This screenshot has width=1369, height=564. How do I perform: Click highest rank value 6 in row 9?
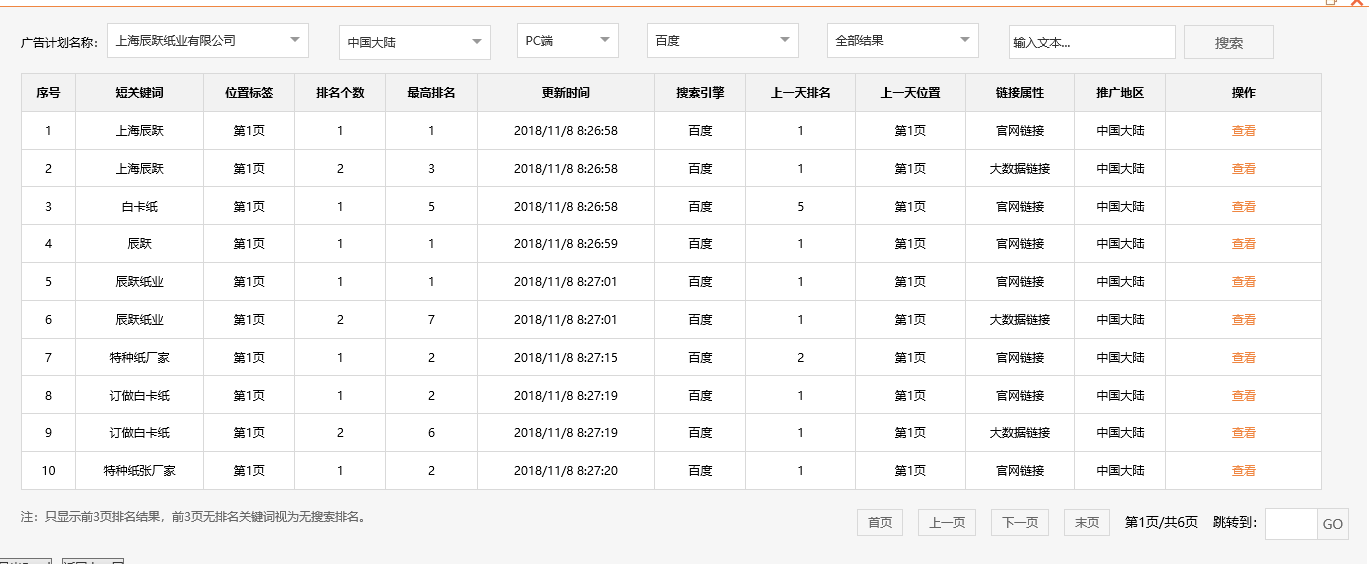pyautogui.click(x=431, y=432)
